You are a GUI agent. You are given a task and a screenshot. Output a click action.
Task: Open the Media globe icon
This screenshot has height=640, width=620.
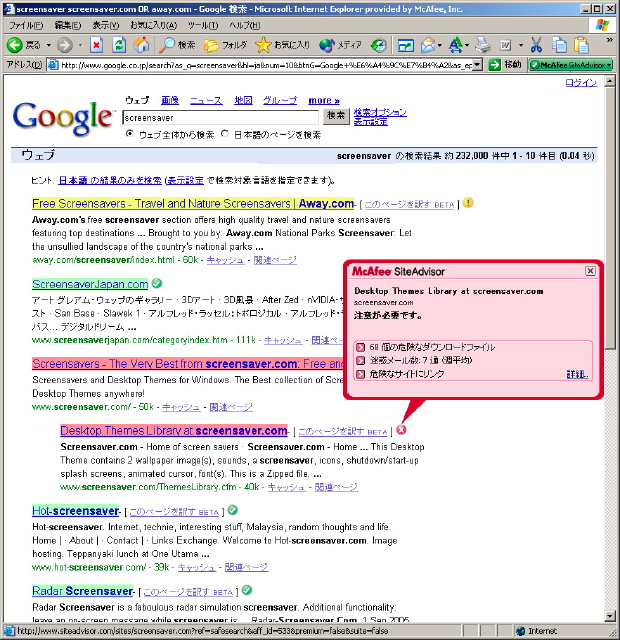(327, 45)
